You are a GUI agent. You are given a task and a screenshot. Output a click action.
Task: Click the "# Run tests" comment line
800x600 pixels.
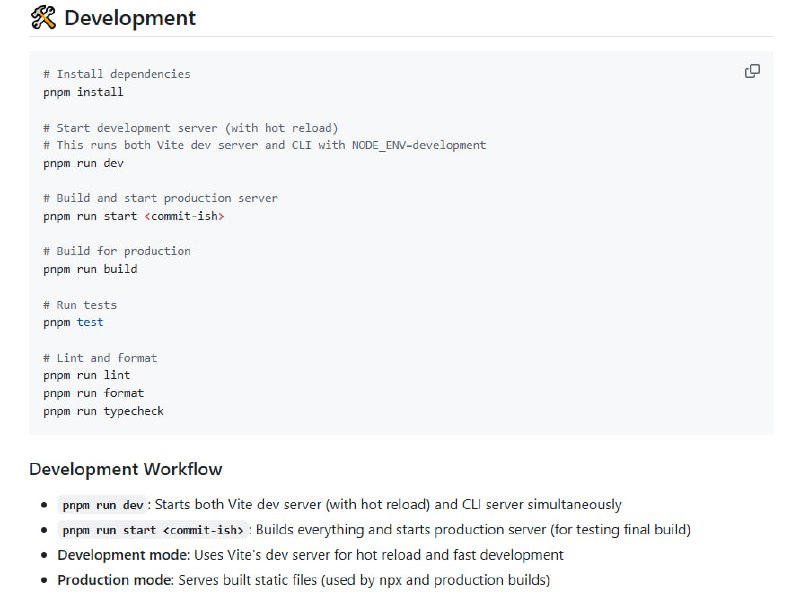[x=80, y=305]
